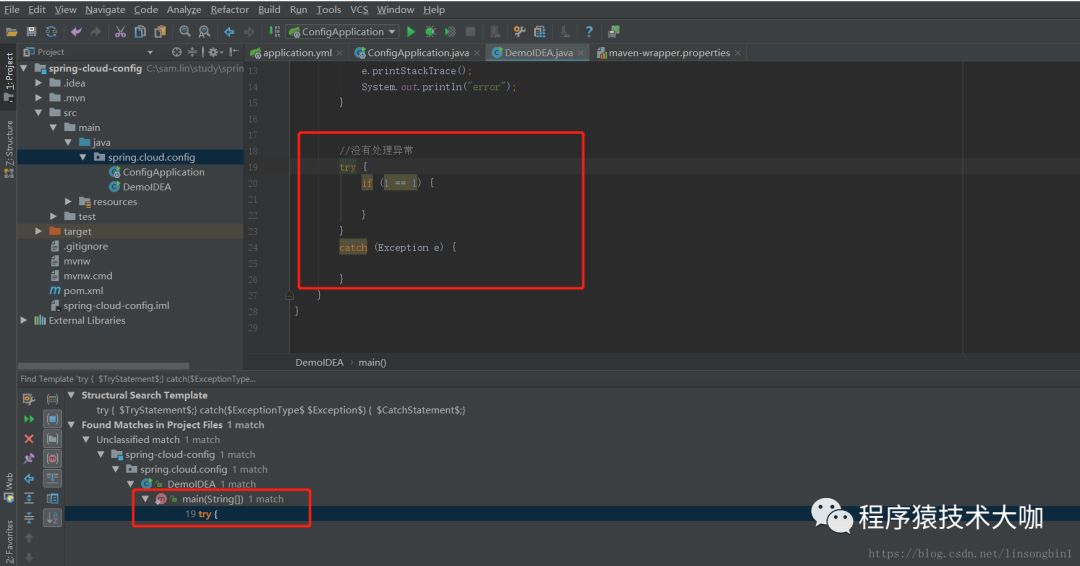Open the Navigate menu

point(105,10)
